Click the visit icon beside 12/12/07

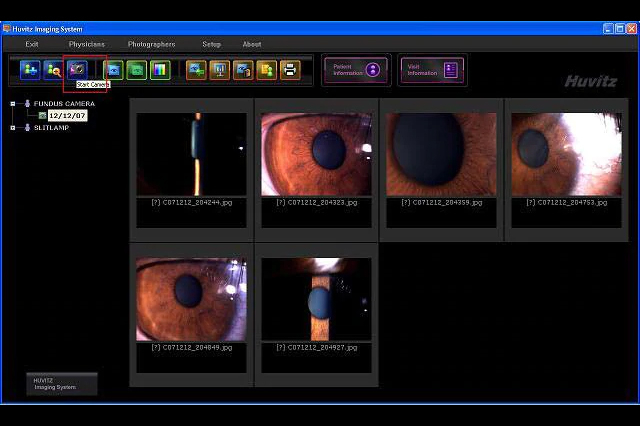tap(42, 116)
